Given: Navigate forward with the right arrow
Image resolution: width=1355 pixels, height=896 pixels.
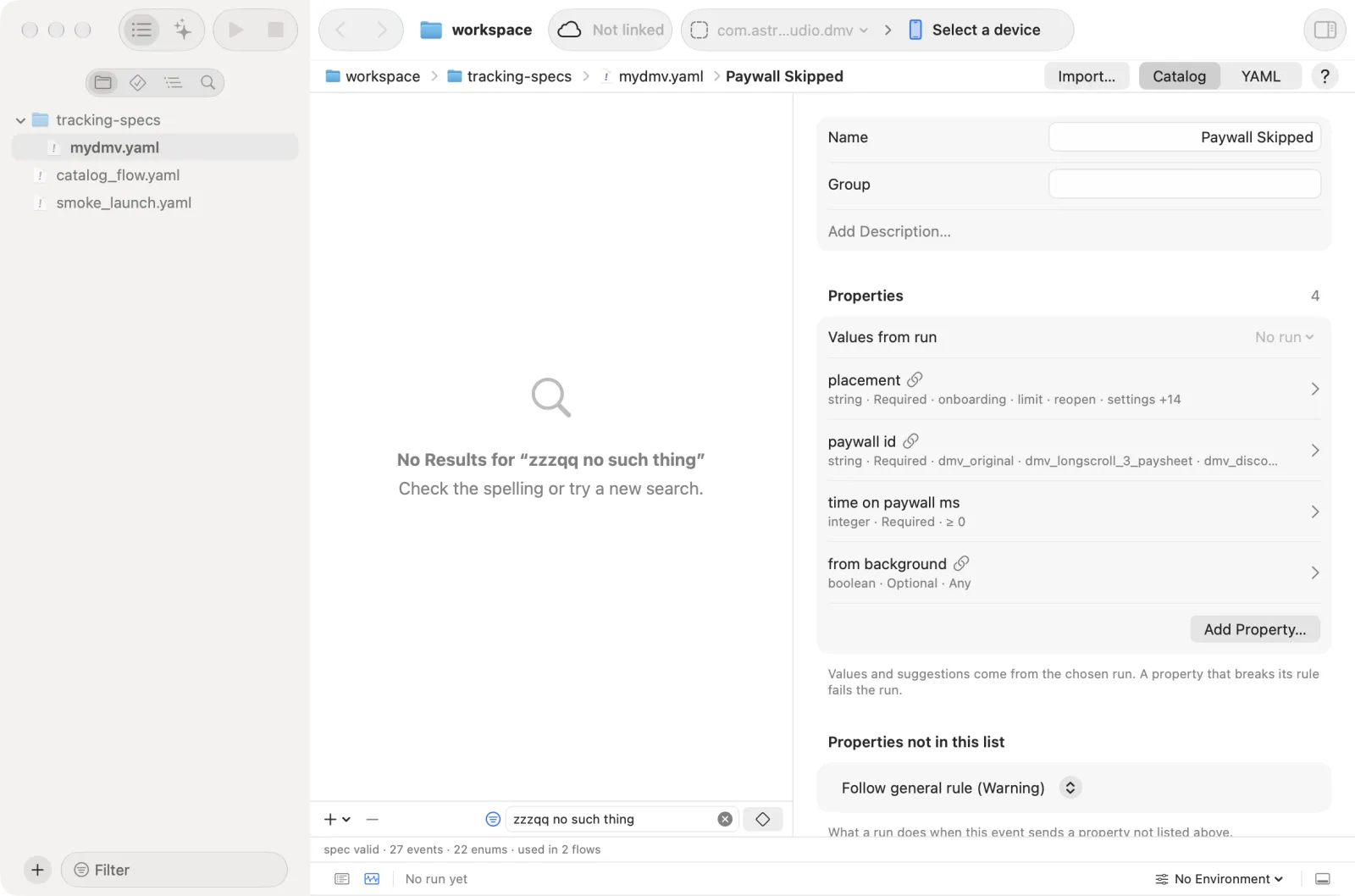Looking at the screenshot, I should (x=382, y=30).
